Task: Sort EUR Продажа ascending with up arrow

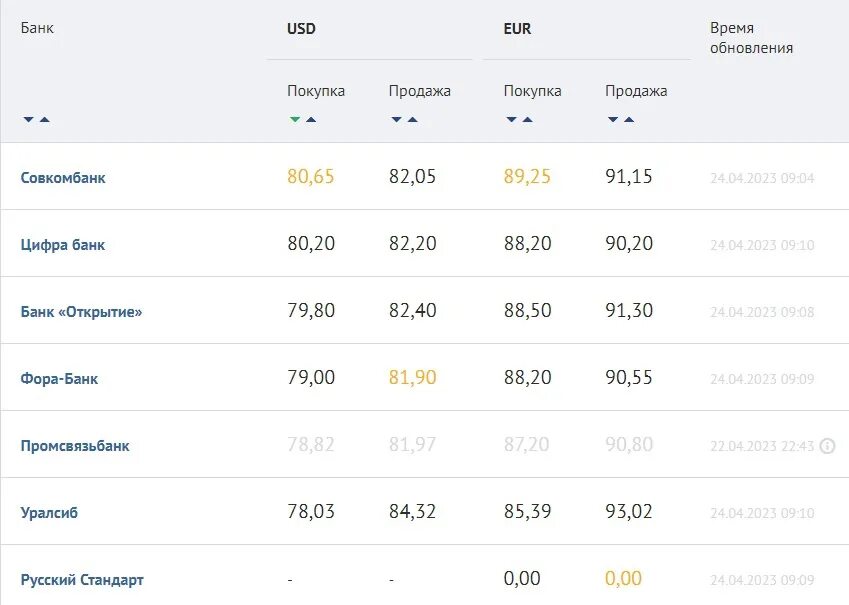Action: [629, 120]
